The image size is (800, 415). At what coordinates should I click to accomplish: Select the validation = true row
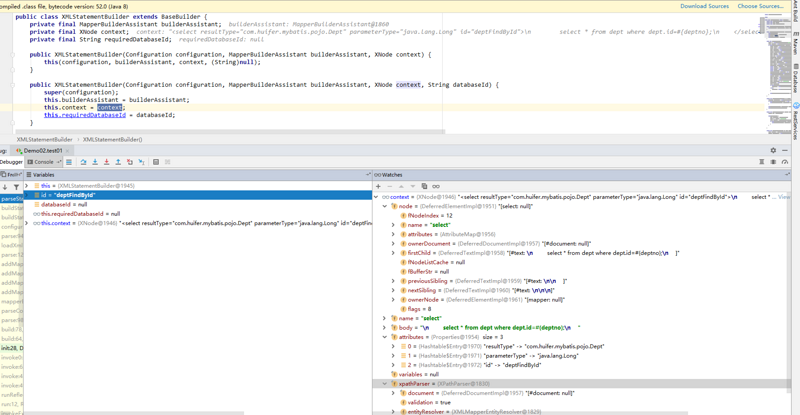[x=582, y=402]
